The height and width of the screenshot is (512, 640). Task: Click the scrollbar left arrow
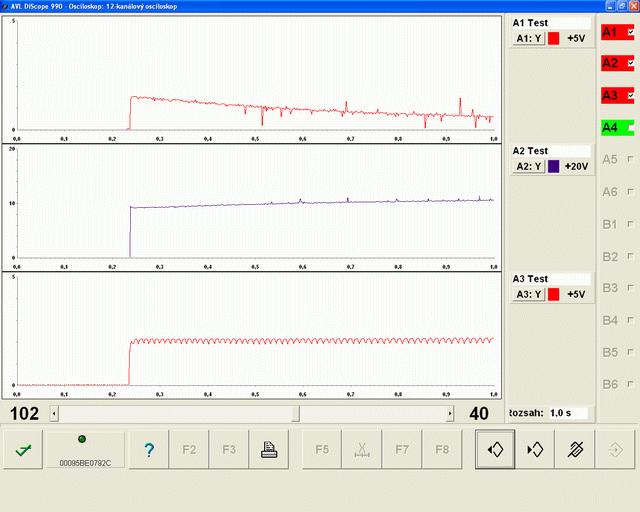[54, 413]
